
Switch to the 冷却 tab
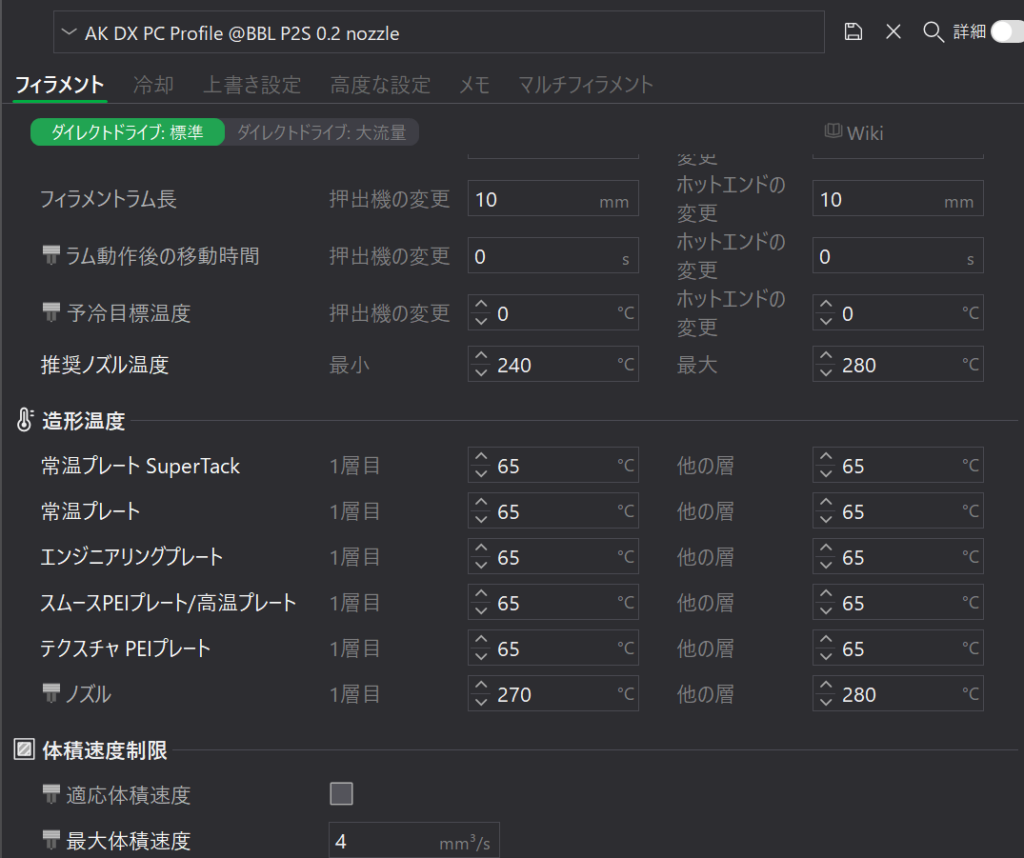point(153,85)
